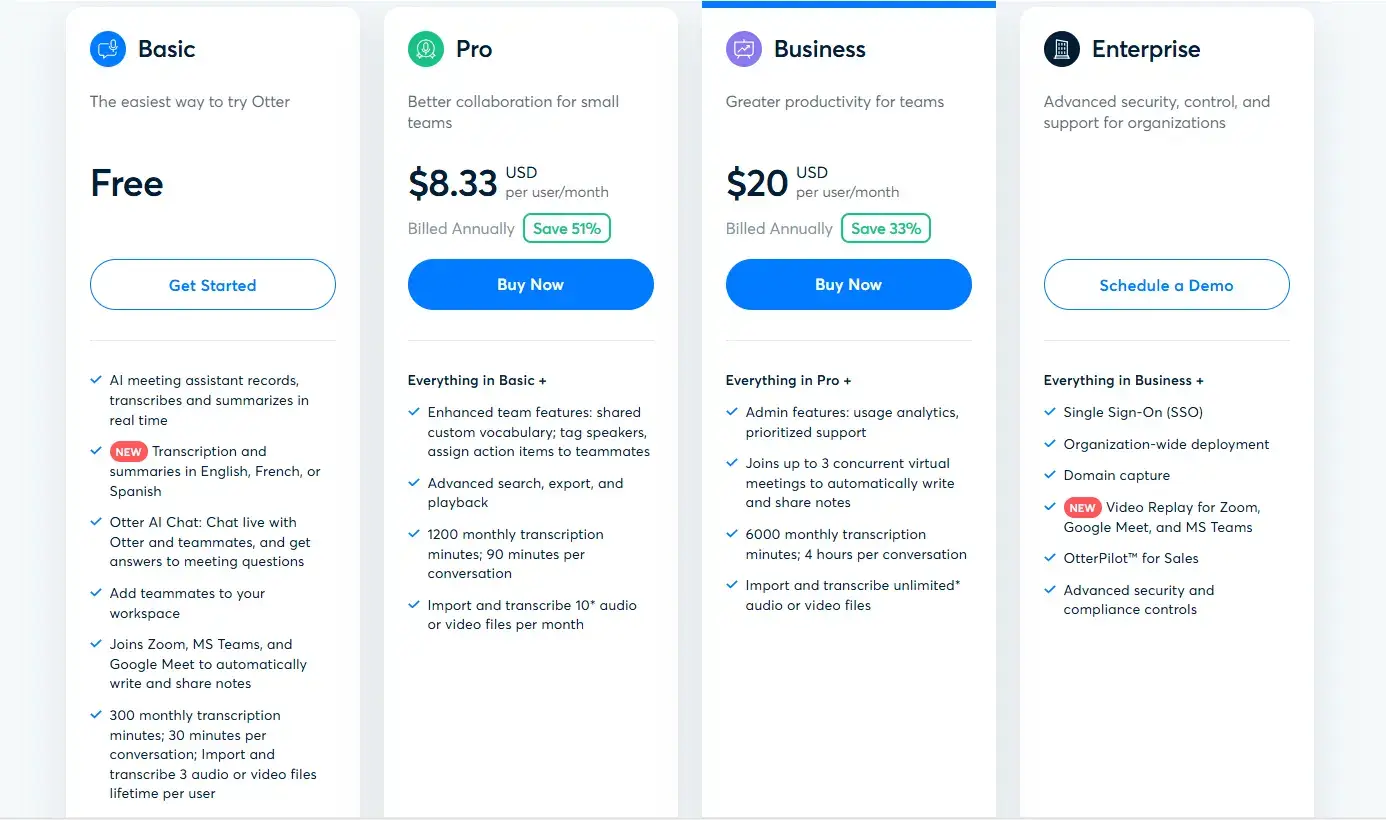Screen dimensions: 1386x820
Task: Click the checkmark beside Admin features
Action: pos(732,412)
